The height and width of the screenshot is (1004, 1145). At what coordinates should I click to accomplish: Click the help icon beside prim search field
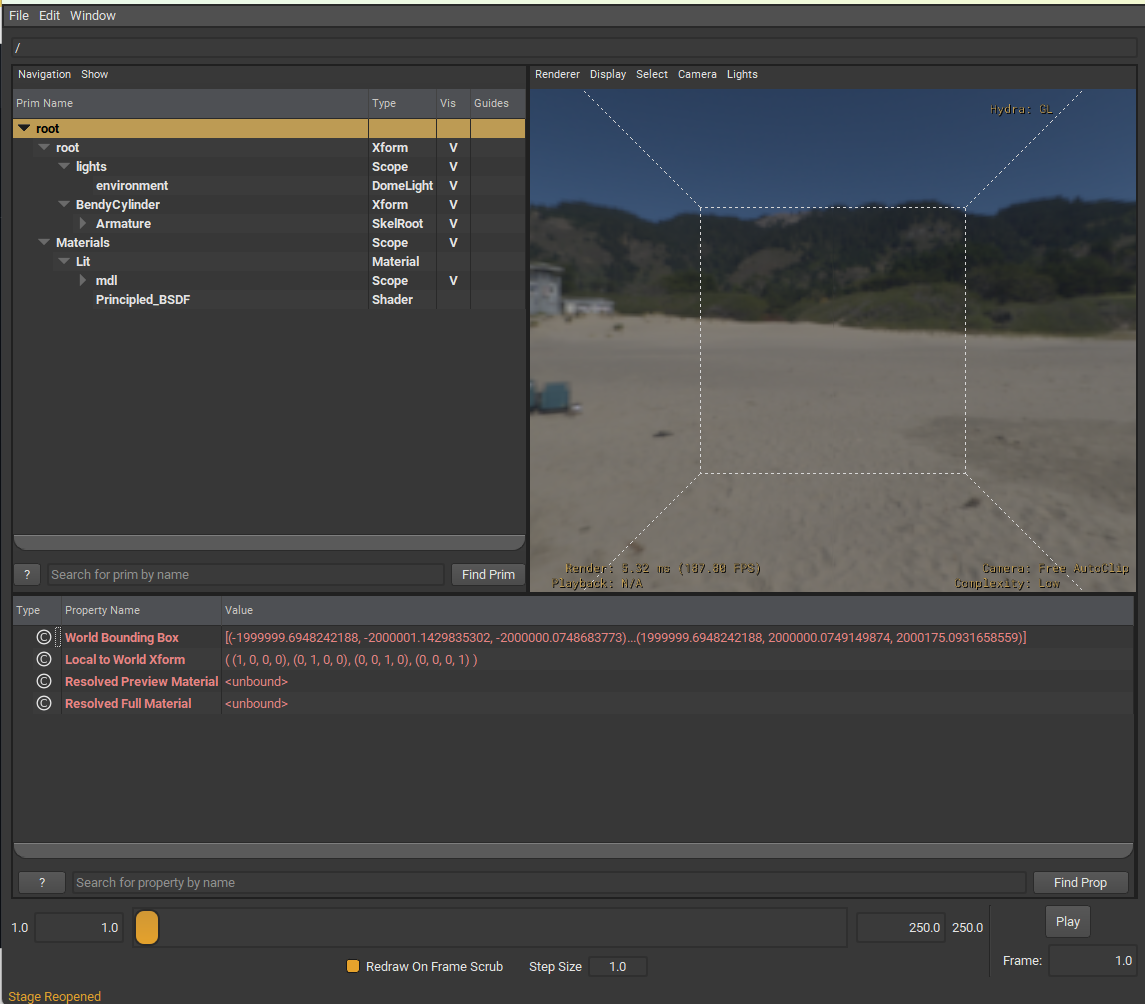[26, 574]
